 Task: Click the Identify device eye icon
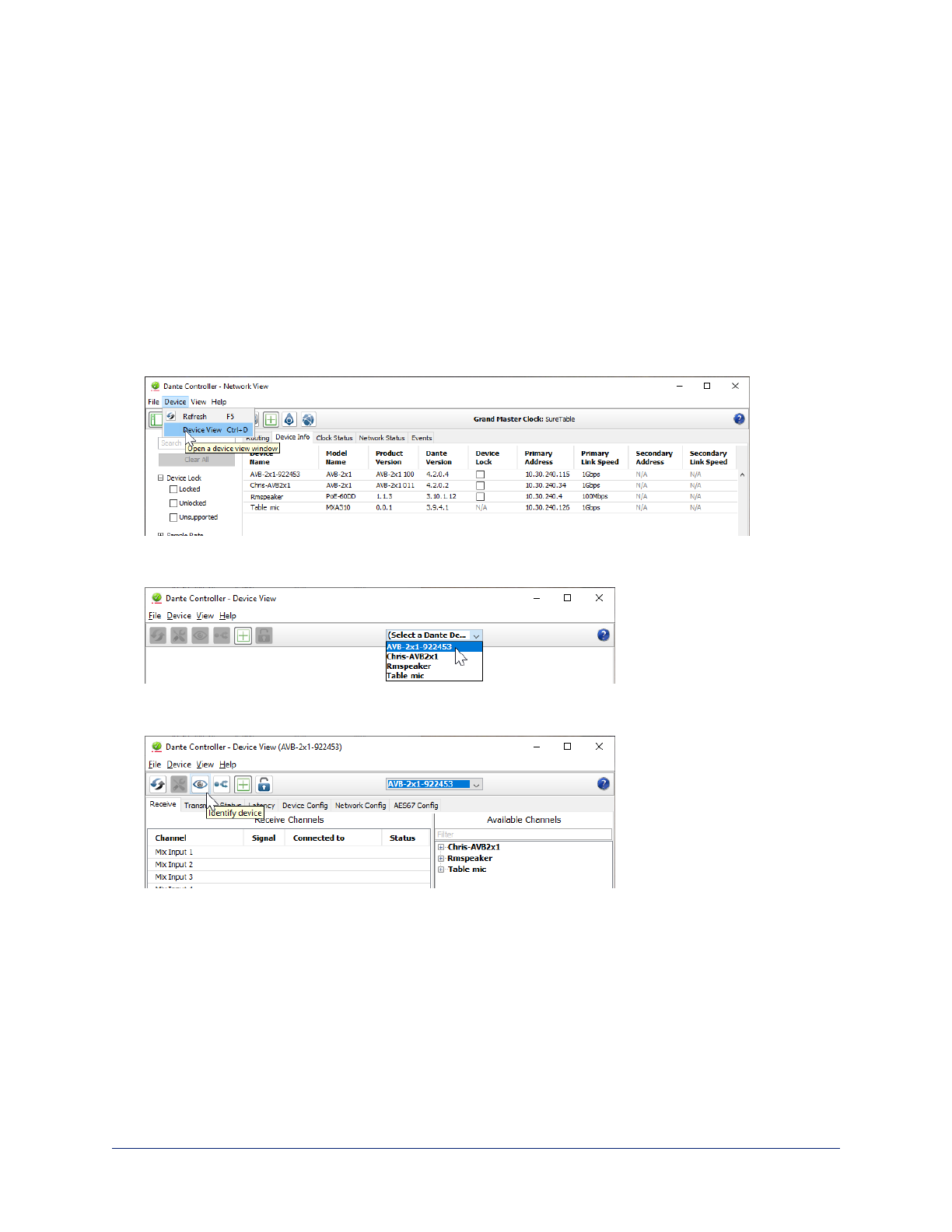point(200,784)
